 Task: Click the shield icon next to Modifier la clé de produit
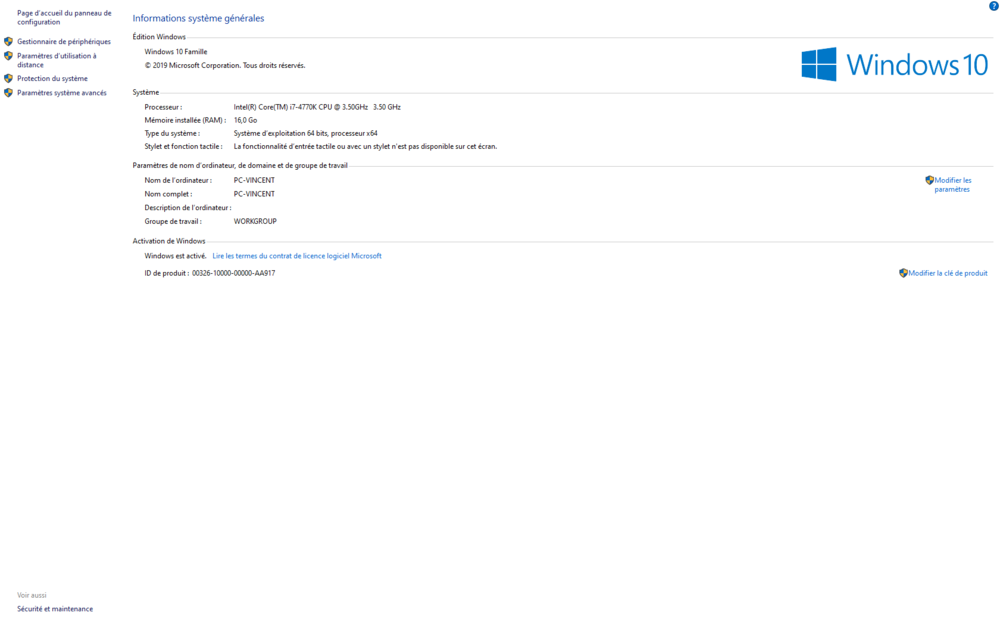tap(903, 272)
